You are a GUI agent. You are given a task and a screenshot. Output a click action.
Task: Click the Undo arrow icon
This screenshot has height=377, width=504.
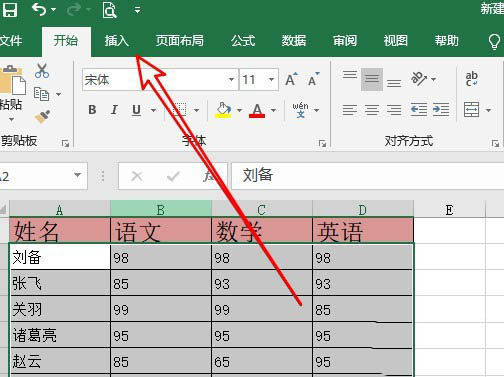[39, 9]
